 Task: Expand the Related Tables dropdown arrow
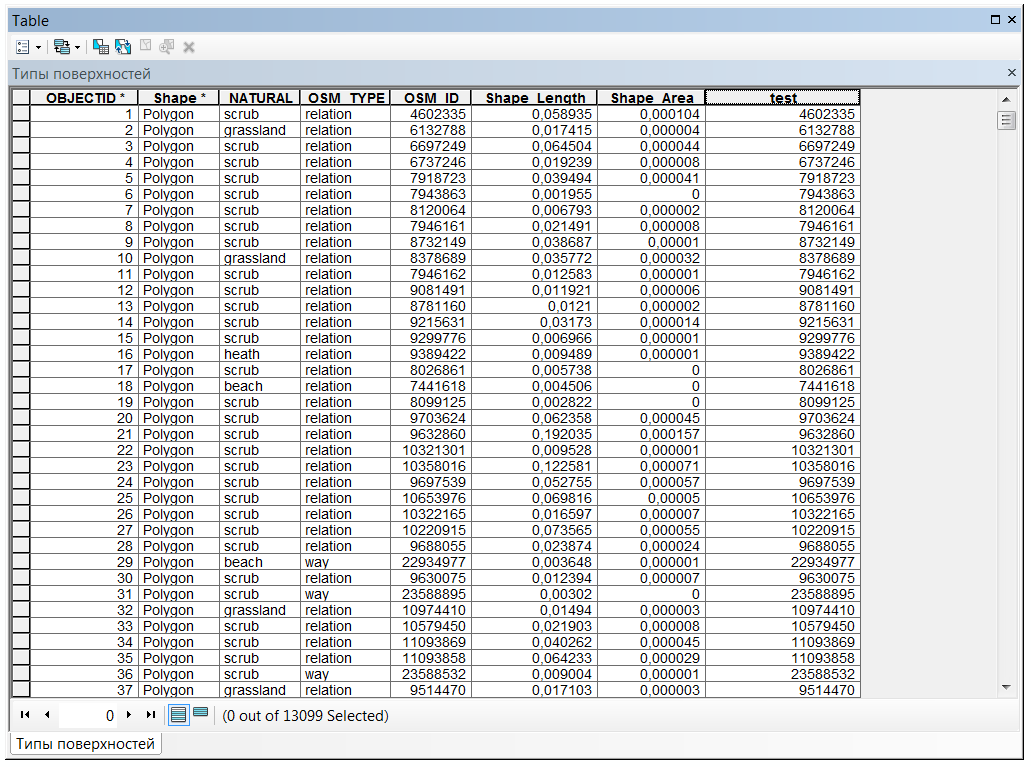pos(77,47)
